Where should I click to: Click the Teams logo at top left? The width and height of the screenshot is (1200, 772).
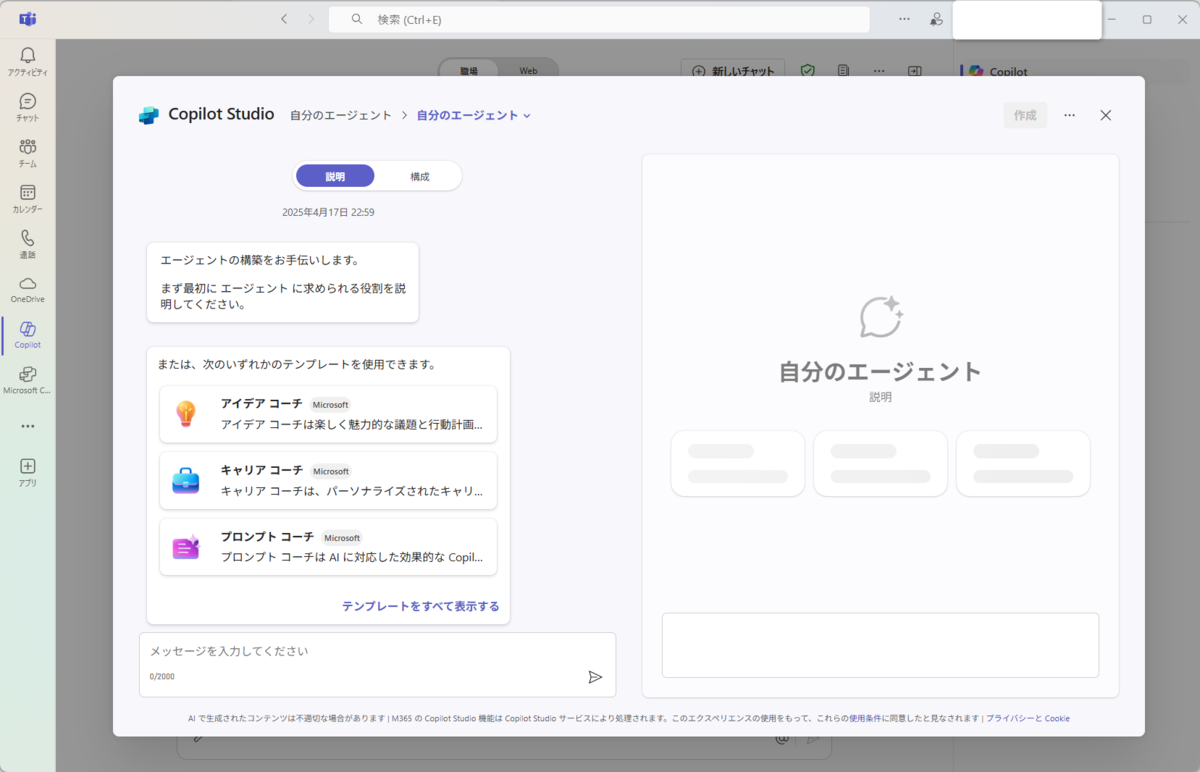[28, 19]
